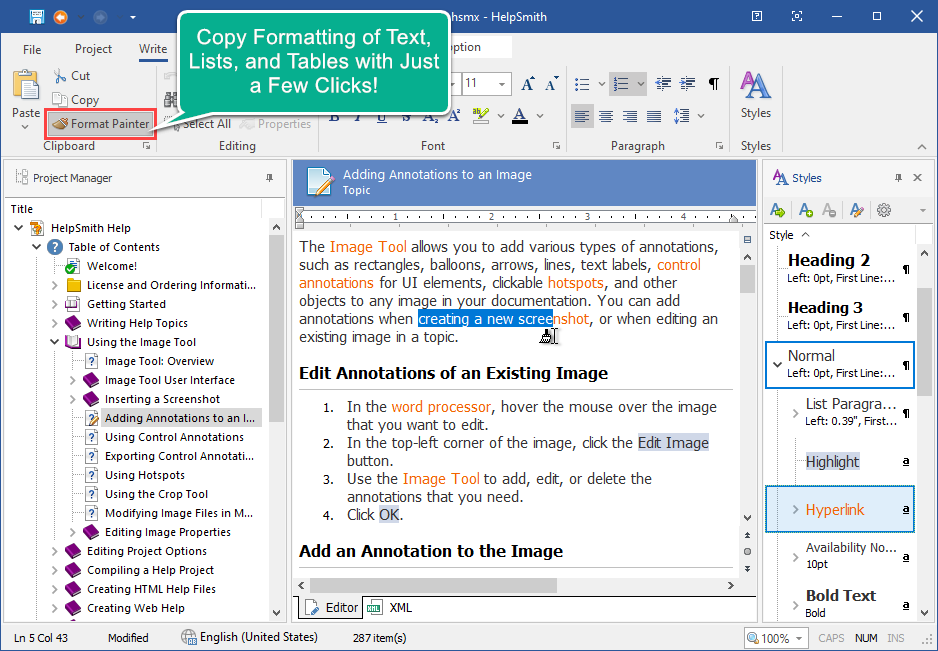Open the Project ribbon tab
Image resolution: width=938 pixels, height=651 pixels.
[93, 49]
